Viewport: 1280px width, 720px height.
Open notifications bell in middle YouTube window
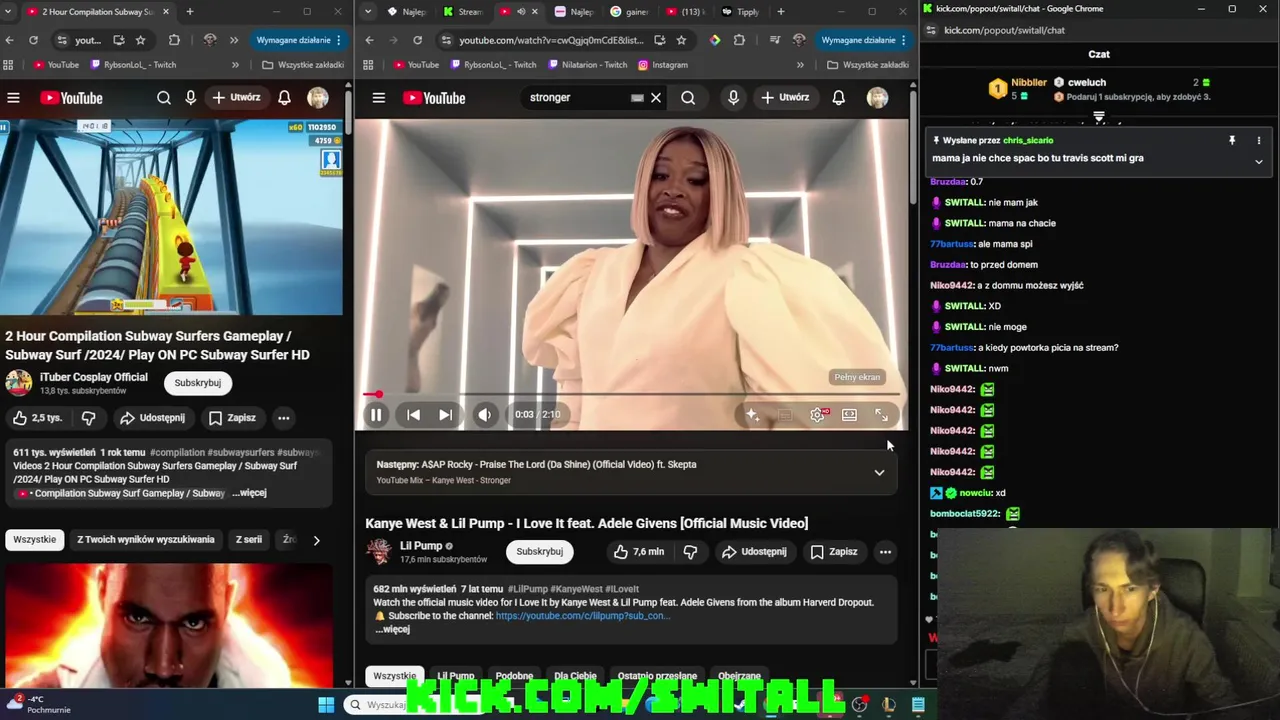coord(839,98)
